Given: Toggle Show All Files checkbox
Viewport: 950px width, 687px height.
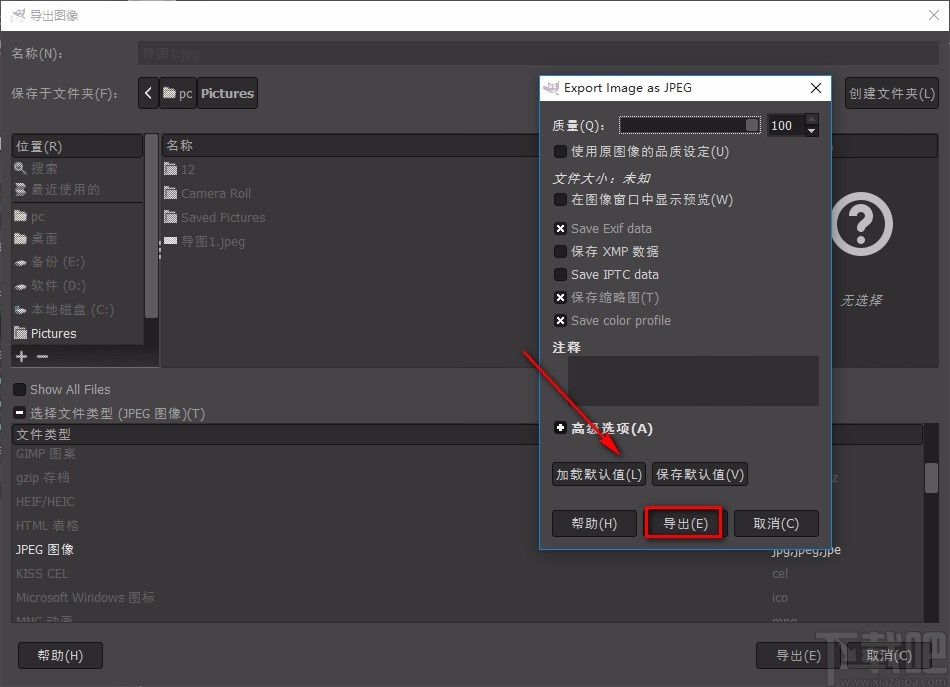Looking at the screenshot, I should coord(19,390).
